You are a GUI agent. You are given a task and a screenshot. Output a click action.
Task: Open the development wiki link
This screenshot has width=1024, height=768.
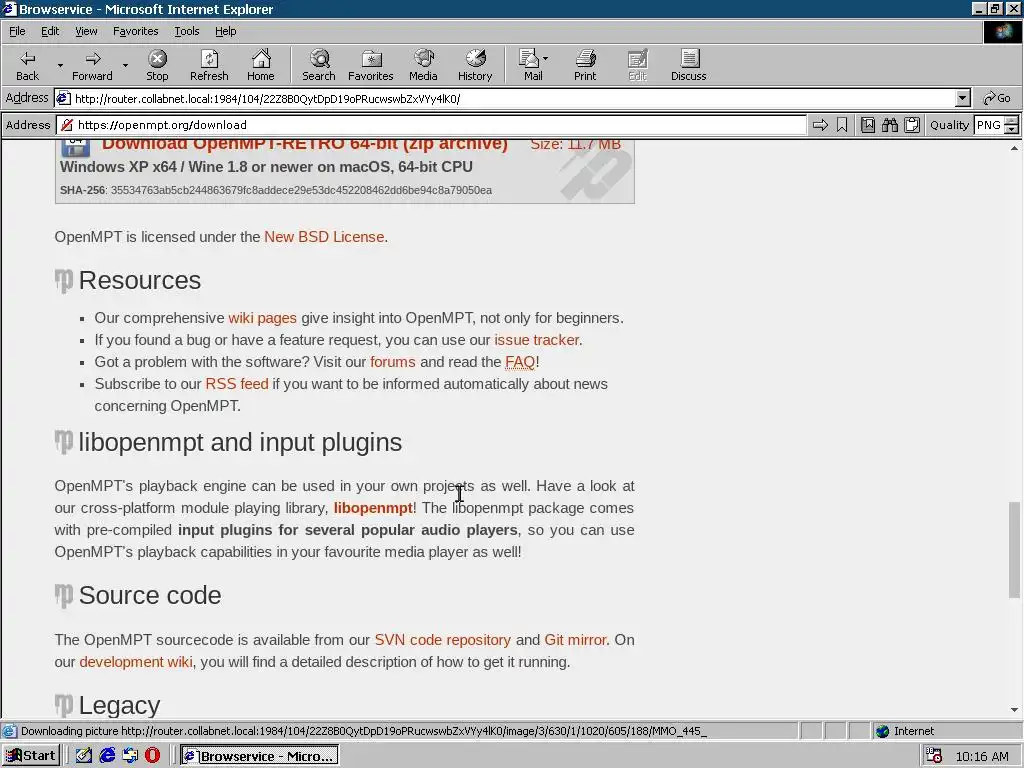tap(136, 662)
